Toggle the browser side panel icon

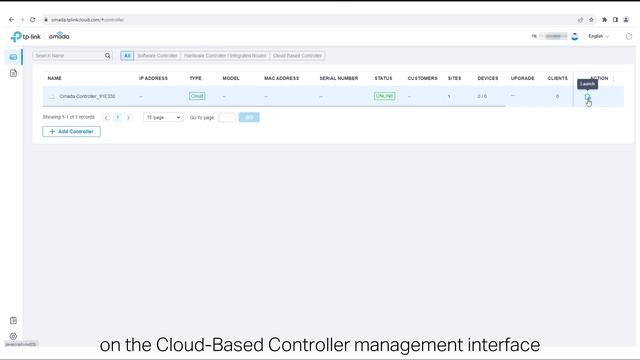(615, 20)
